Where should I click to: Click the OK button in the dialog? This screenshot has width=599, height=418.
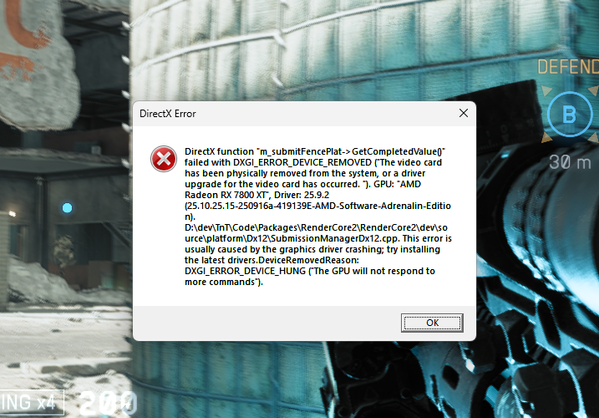432,323
